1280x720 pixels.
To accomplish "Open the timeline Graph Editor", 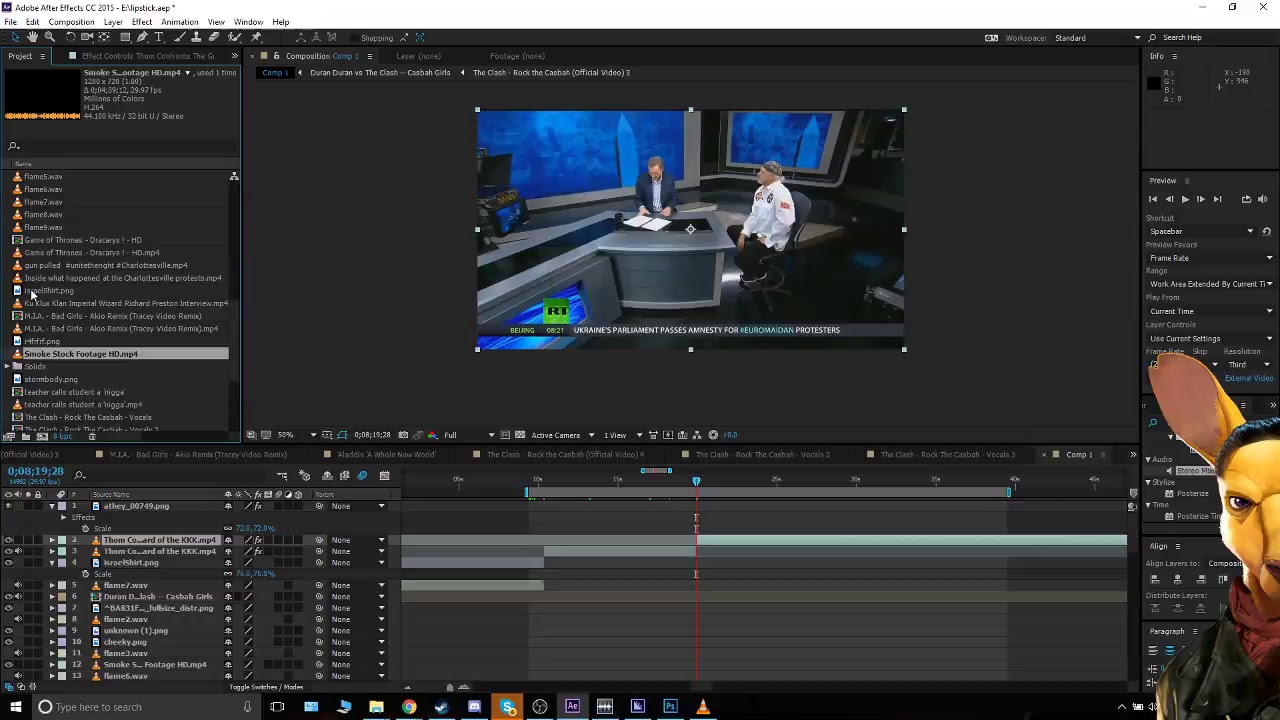I will [384, 476].
